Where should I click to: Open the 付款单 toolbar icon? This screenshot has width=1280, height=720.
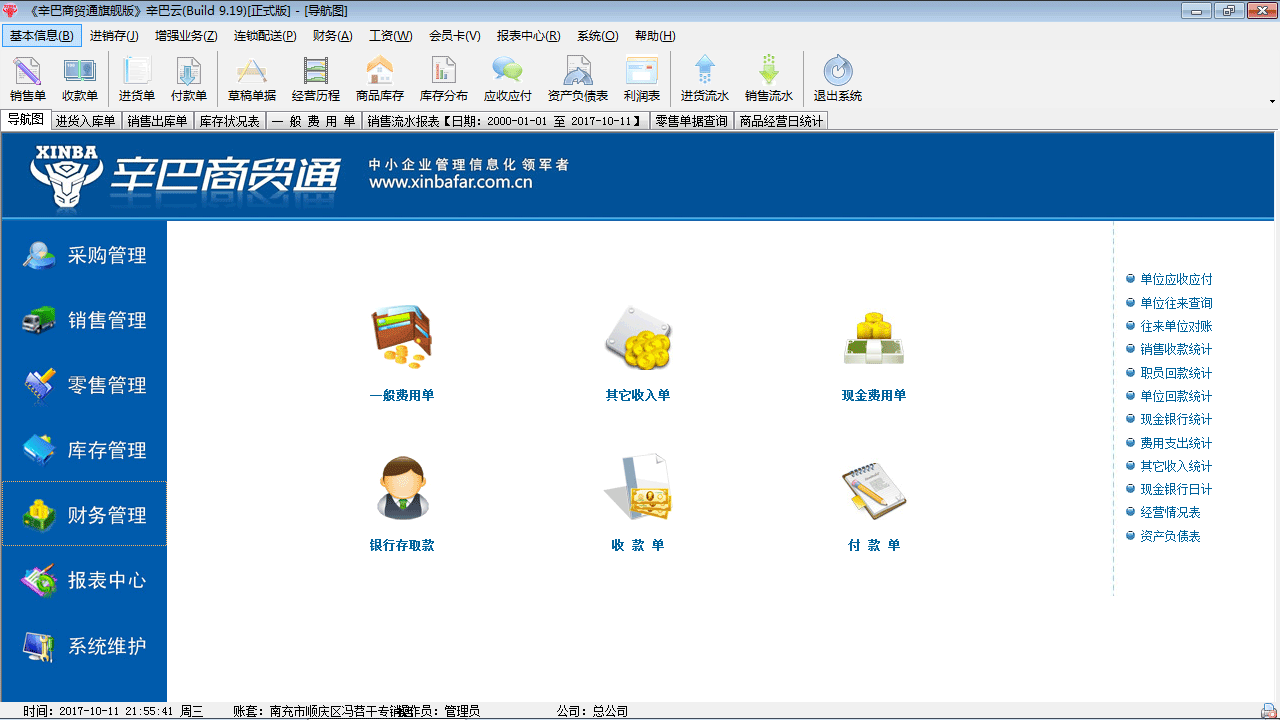(189, 80)
